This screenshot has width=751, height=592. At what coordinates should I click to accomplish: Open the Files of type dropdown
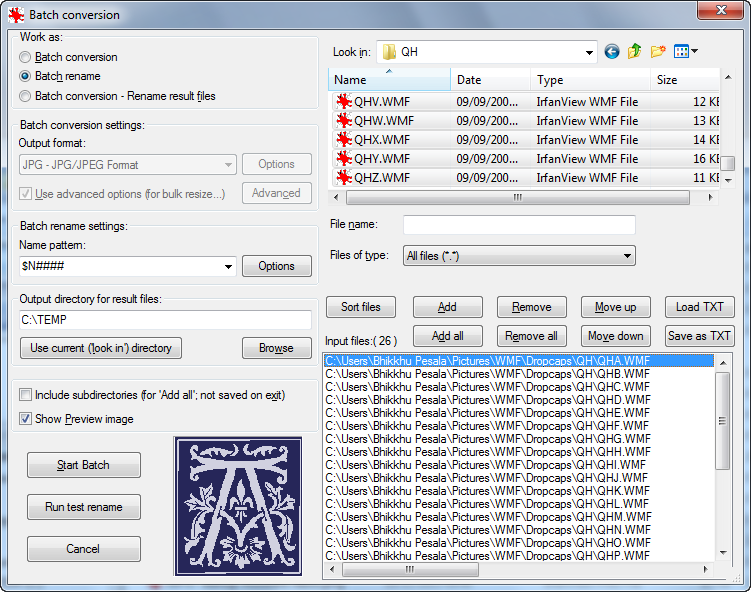(627, 256)
